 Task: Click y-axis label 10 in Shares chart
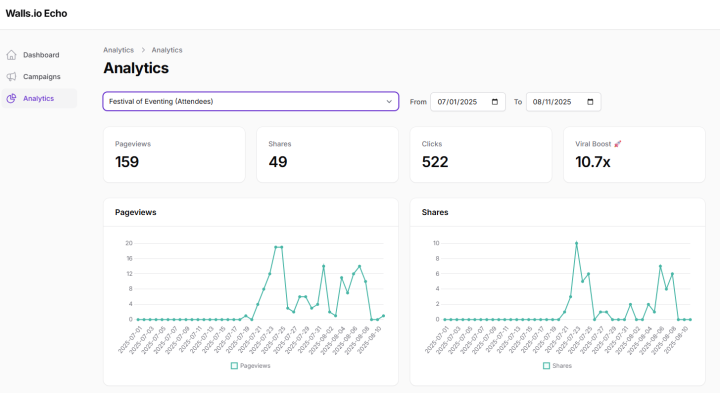point(436,243)
